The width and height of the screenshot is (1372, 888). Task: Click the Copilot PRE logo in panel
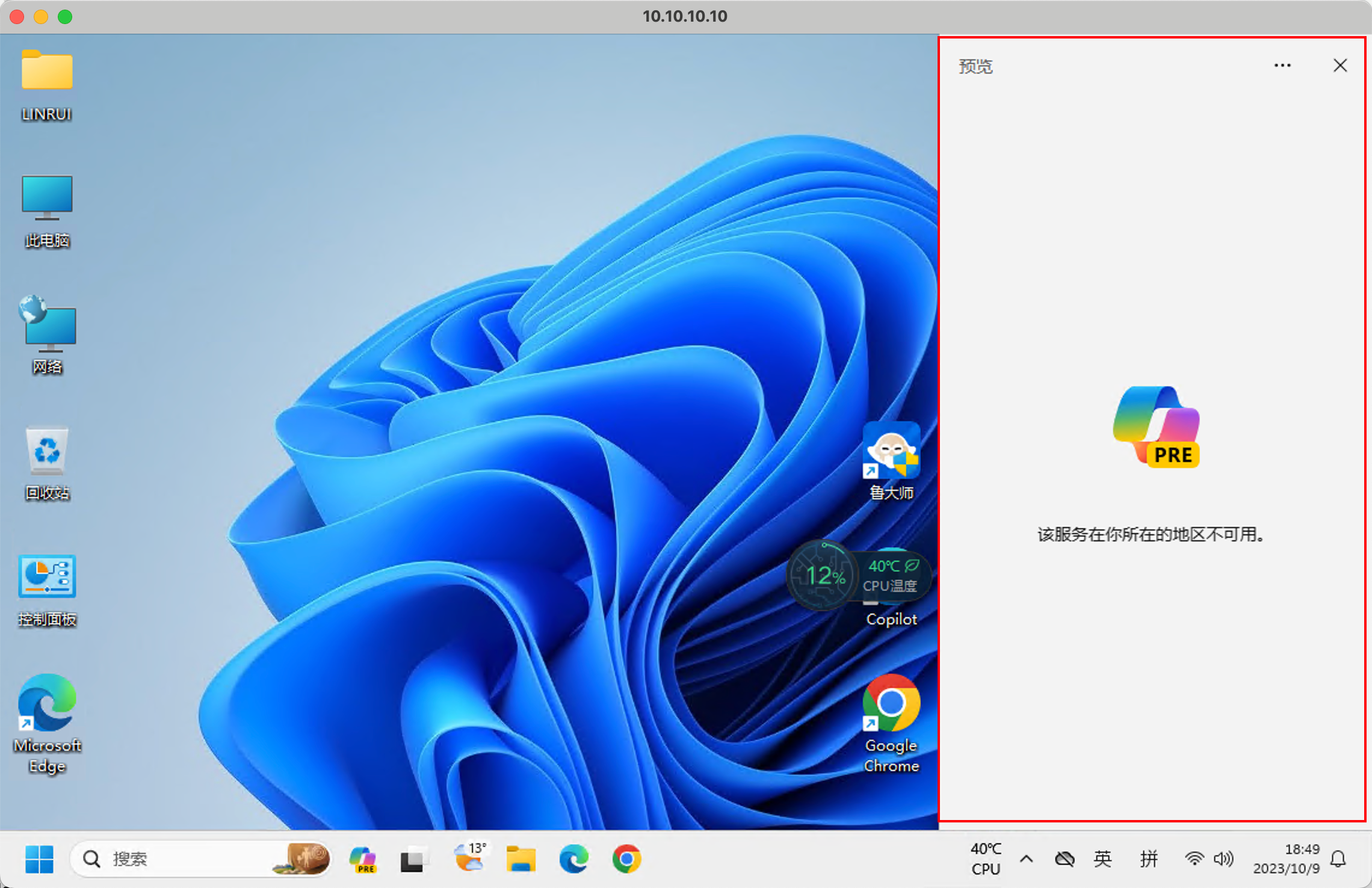1156,427
